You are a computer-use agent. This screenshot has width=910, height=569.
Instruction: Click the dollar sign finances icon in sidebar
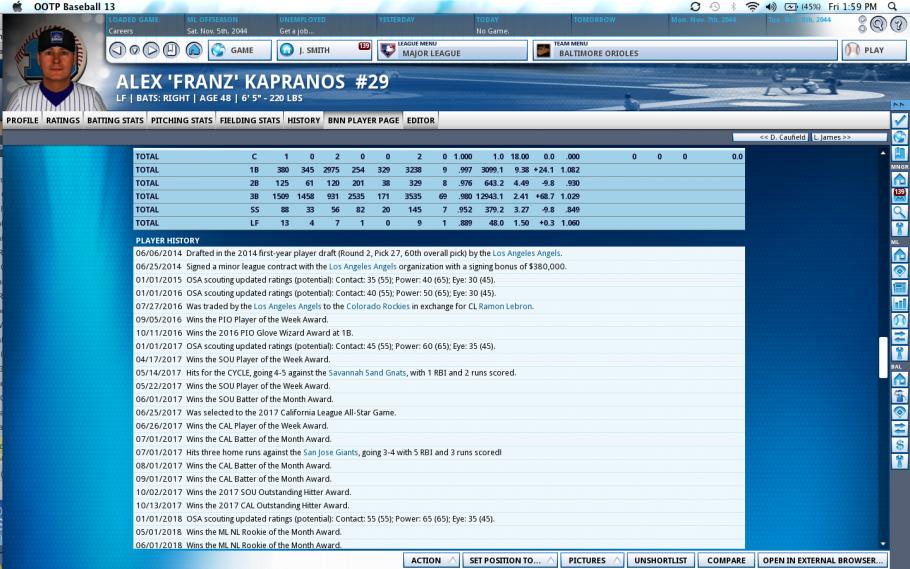click(x=899, y=443)
